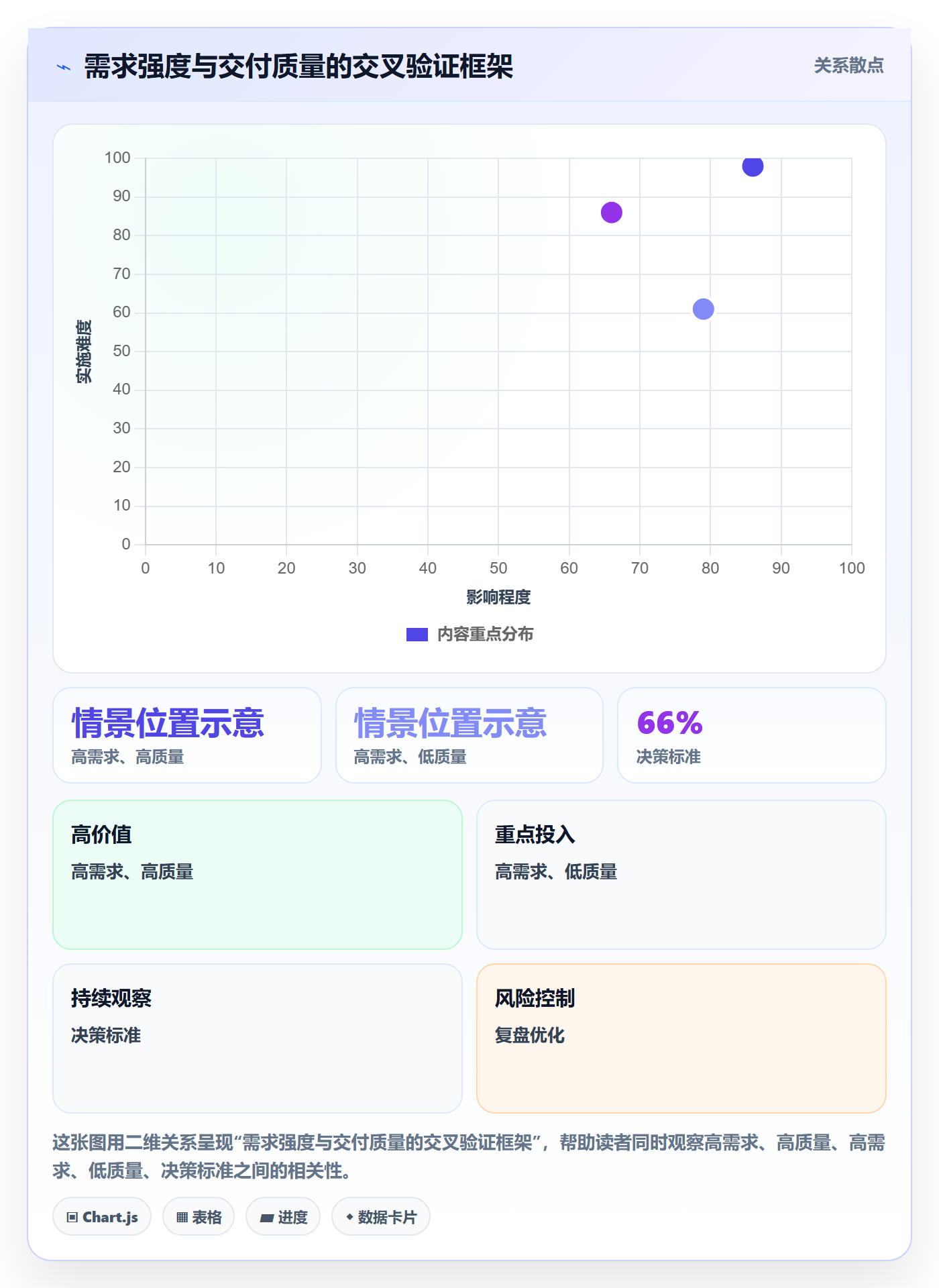Click the 关系散点 label in header
Image resolution: width=939 pixels, height=1288 pixels.
tap(848, 66)
